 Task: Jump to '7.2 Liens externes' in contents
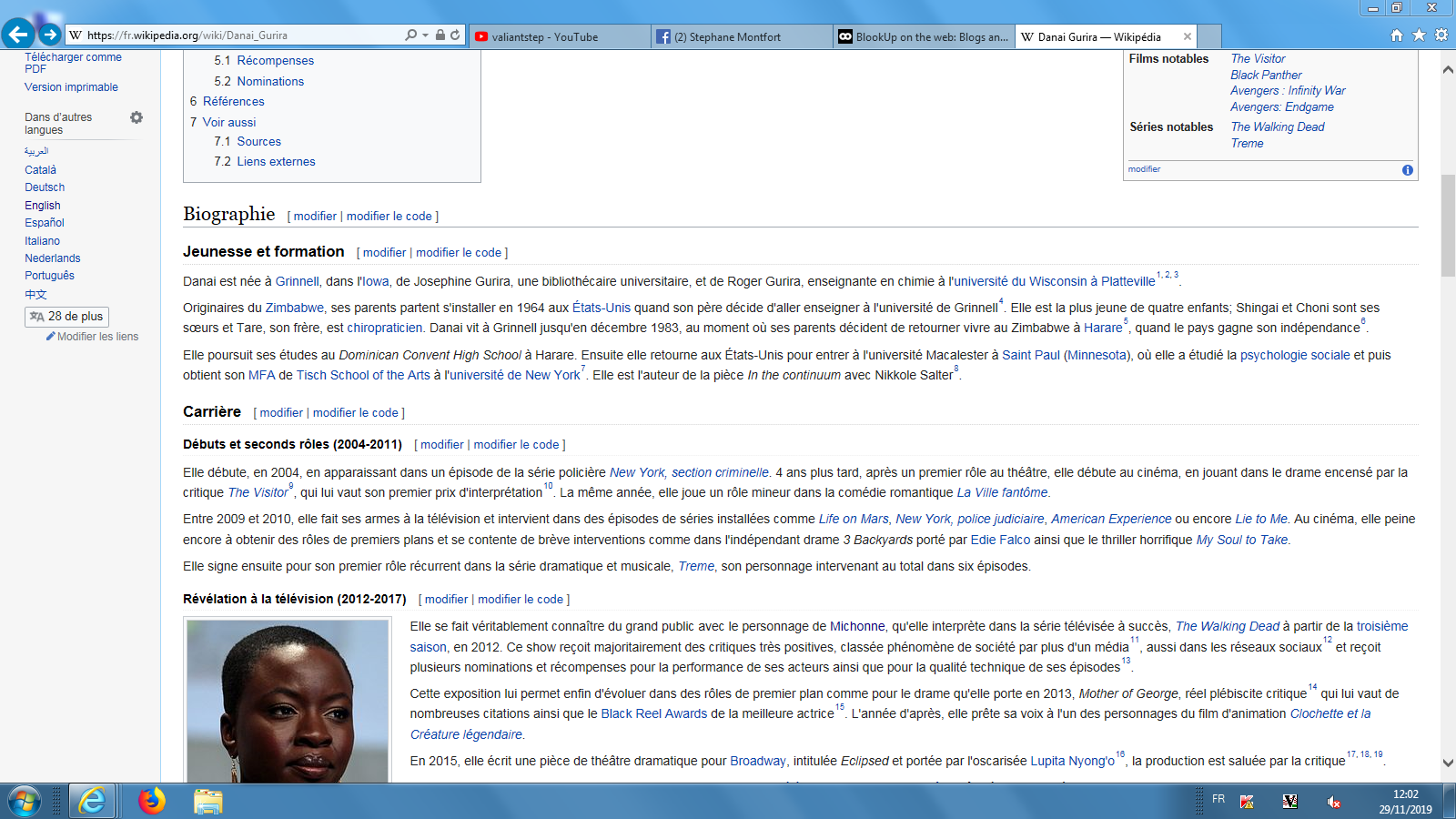[x=265, y=162]
